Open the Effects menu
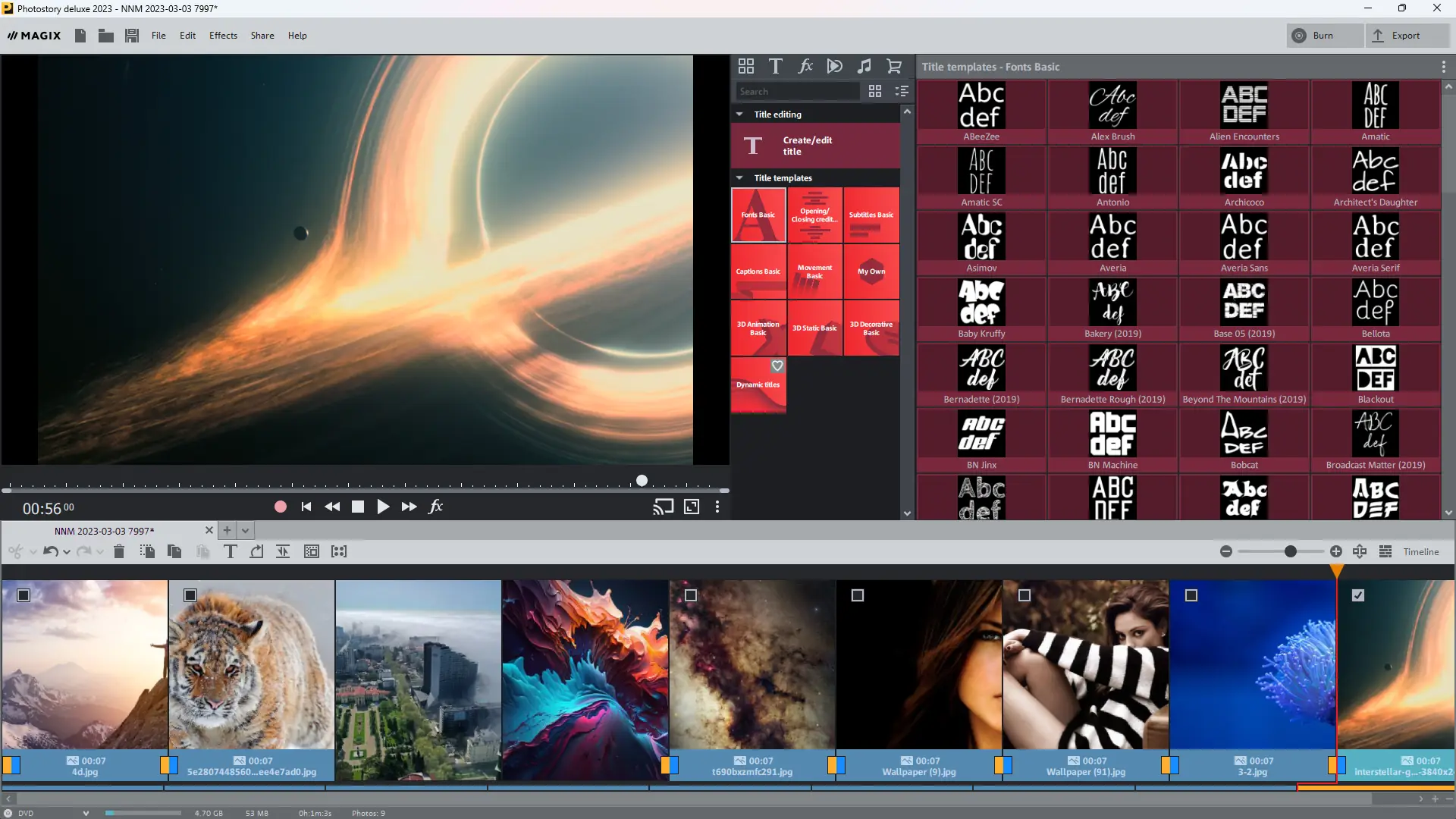This screenshot has width=1456, height=819. click(x=222, y=35)
